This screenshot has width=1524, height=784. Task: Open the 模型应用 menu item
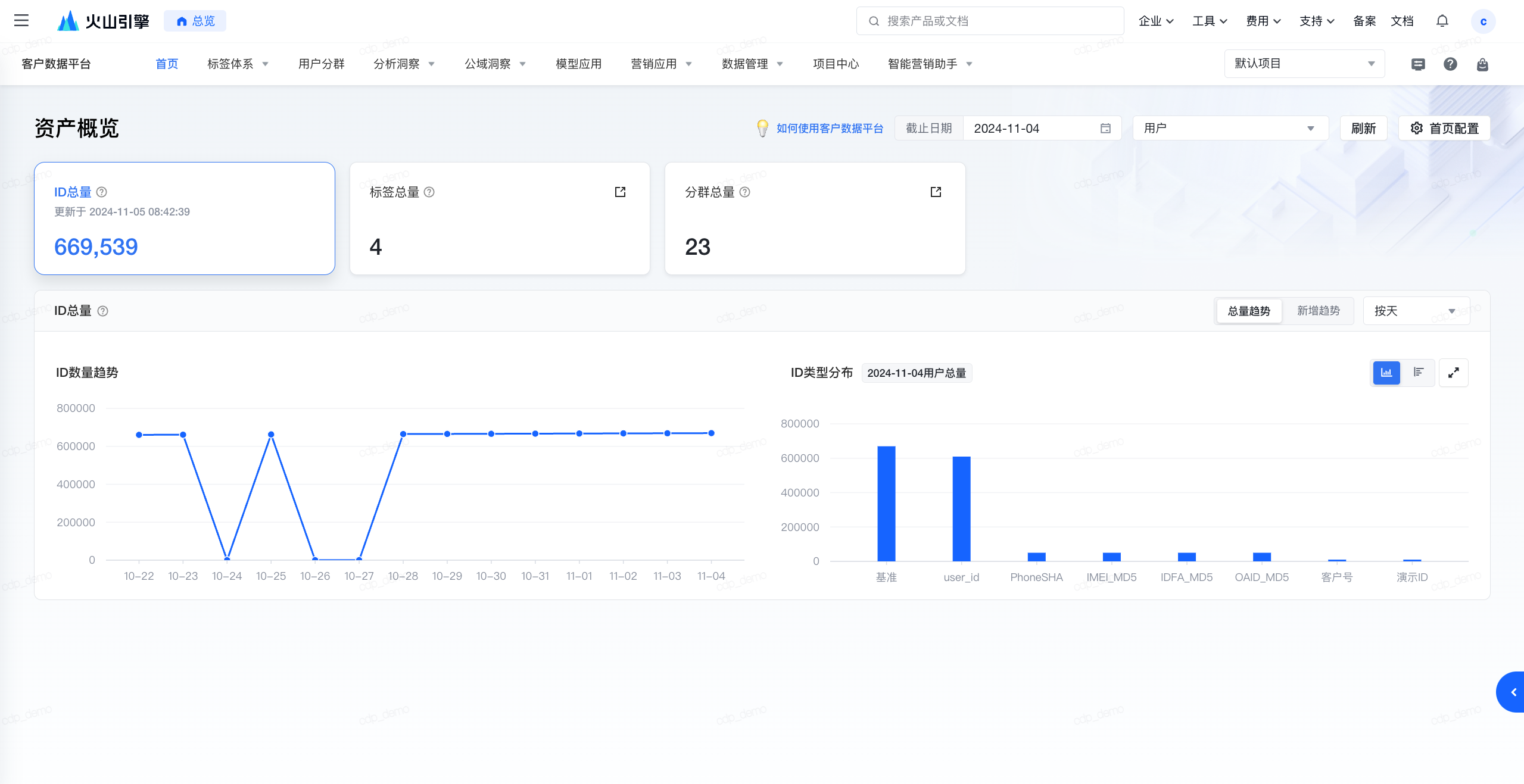click(x=578, y=64)
